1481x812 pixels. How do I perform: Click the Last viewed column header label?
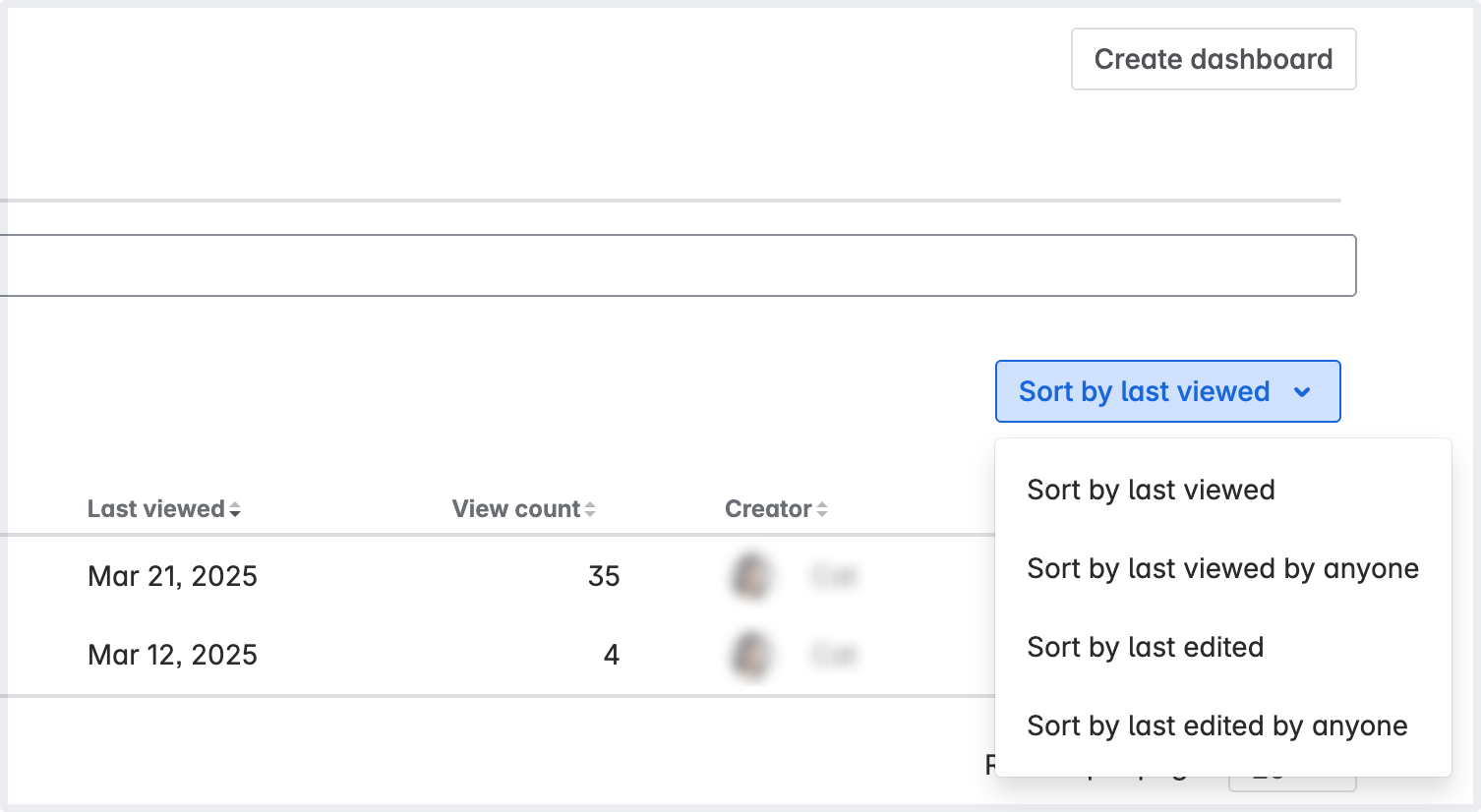155,509
